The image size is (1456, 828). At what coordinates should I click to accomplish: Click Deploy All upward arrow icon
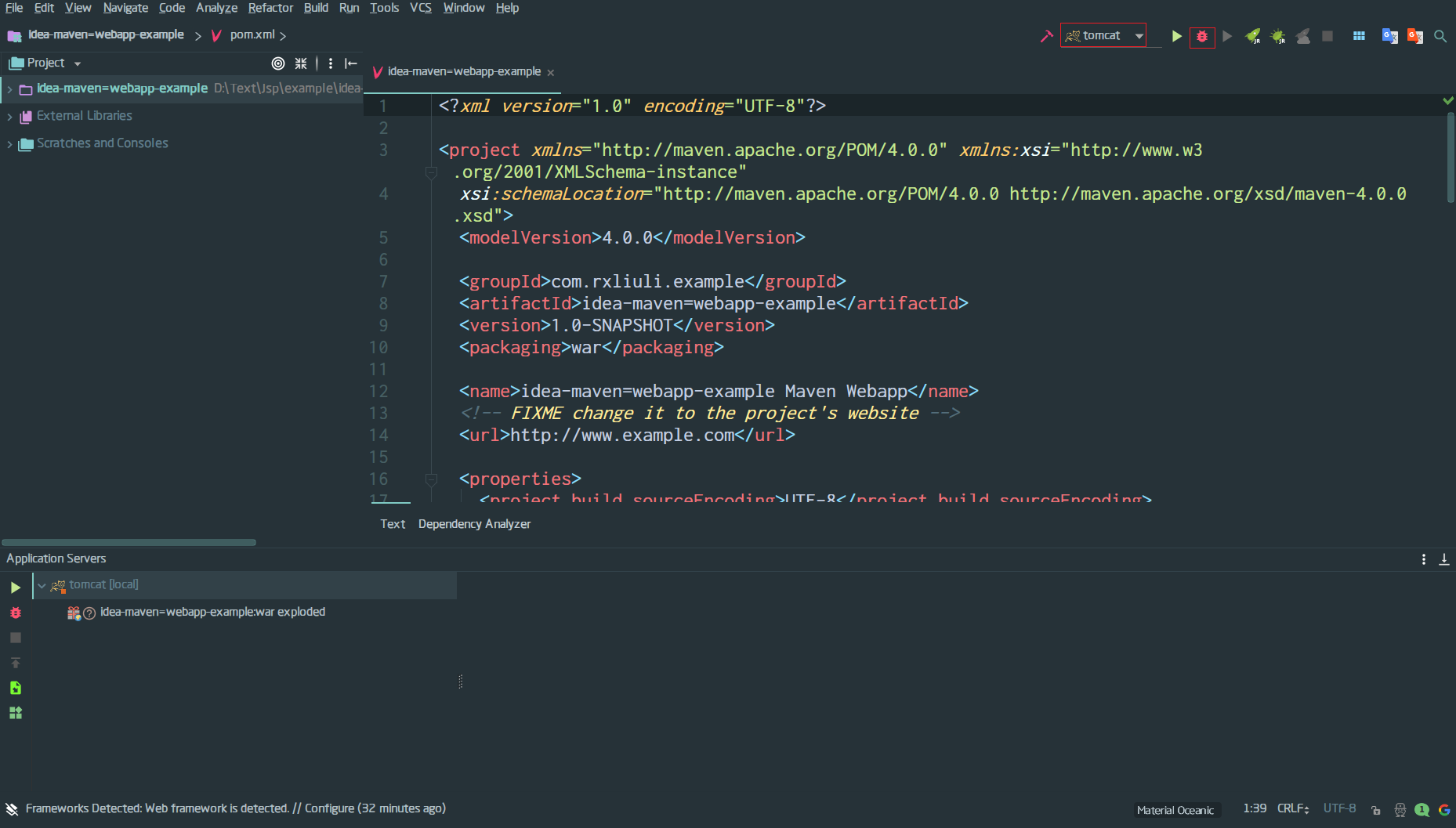point(16,663)
